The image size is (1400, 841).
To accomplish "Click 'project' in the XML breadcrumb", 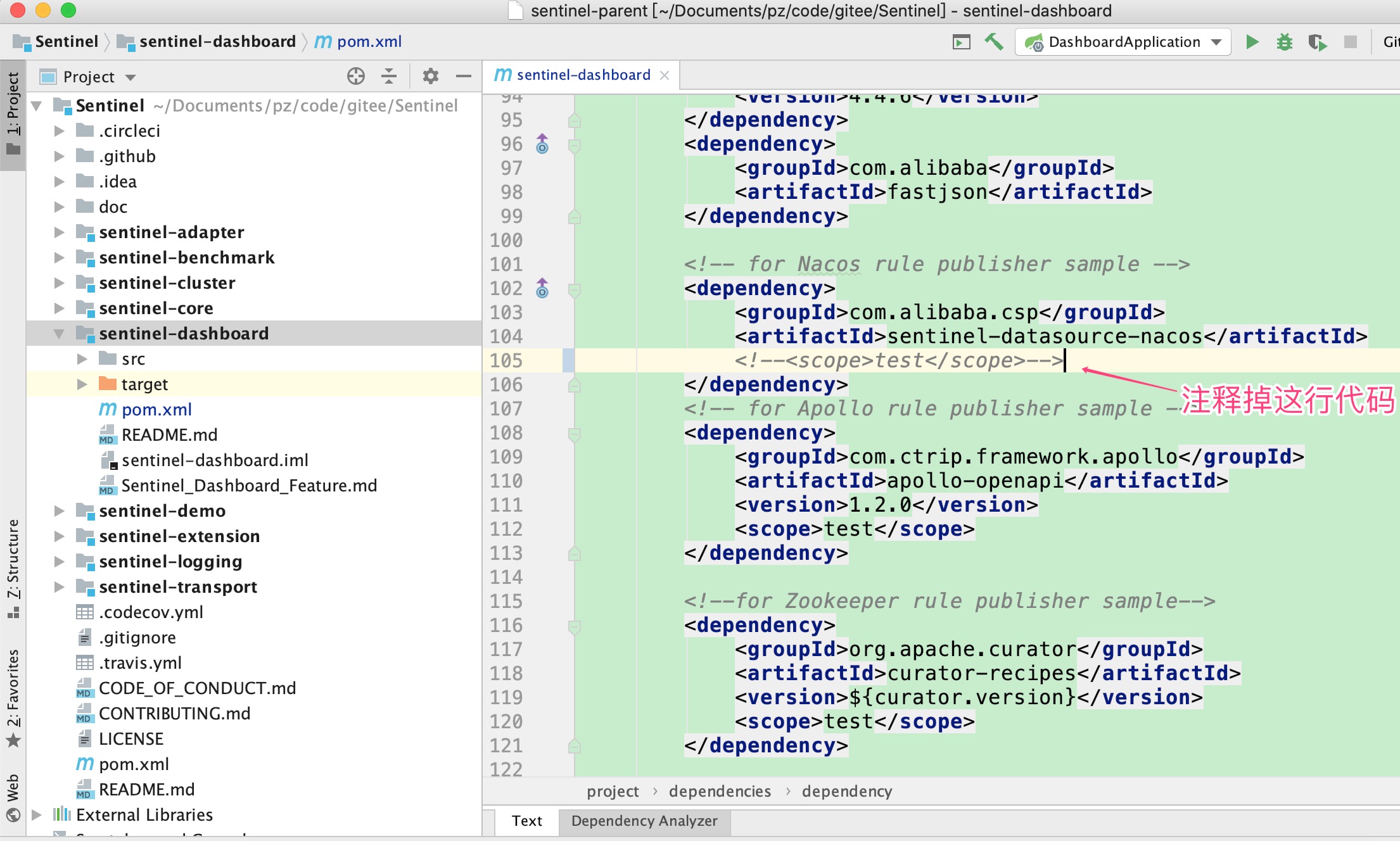I will pos(613,792).
